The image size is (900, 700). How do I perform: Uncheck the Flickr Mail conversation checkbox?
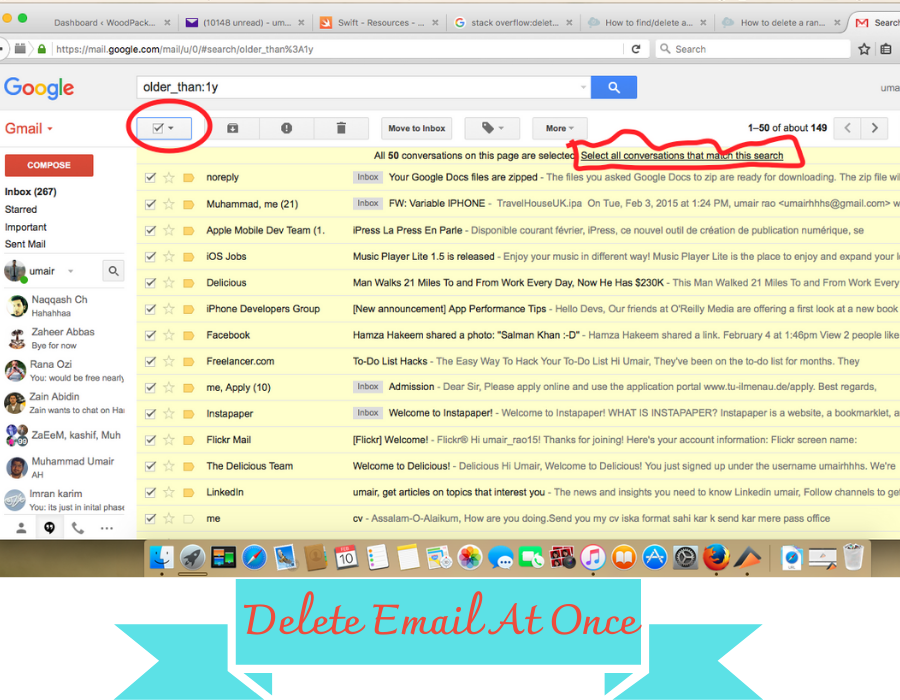coord(150,440)
